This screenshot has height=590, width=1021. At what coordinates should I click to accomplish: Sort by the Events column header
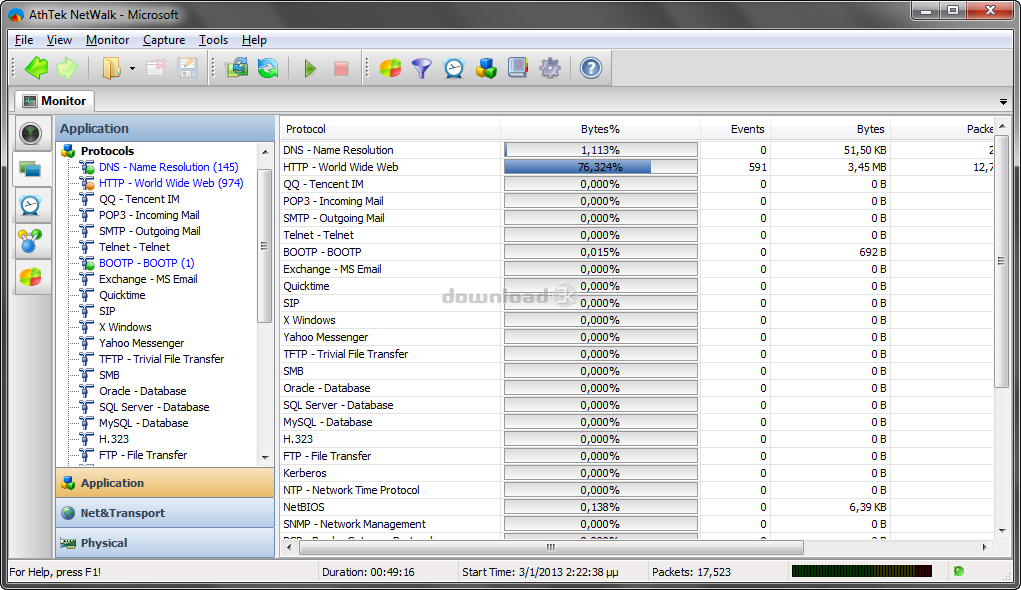tap(735, 129)
